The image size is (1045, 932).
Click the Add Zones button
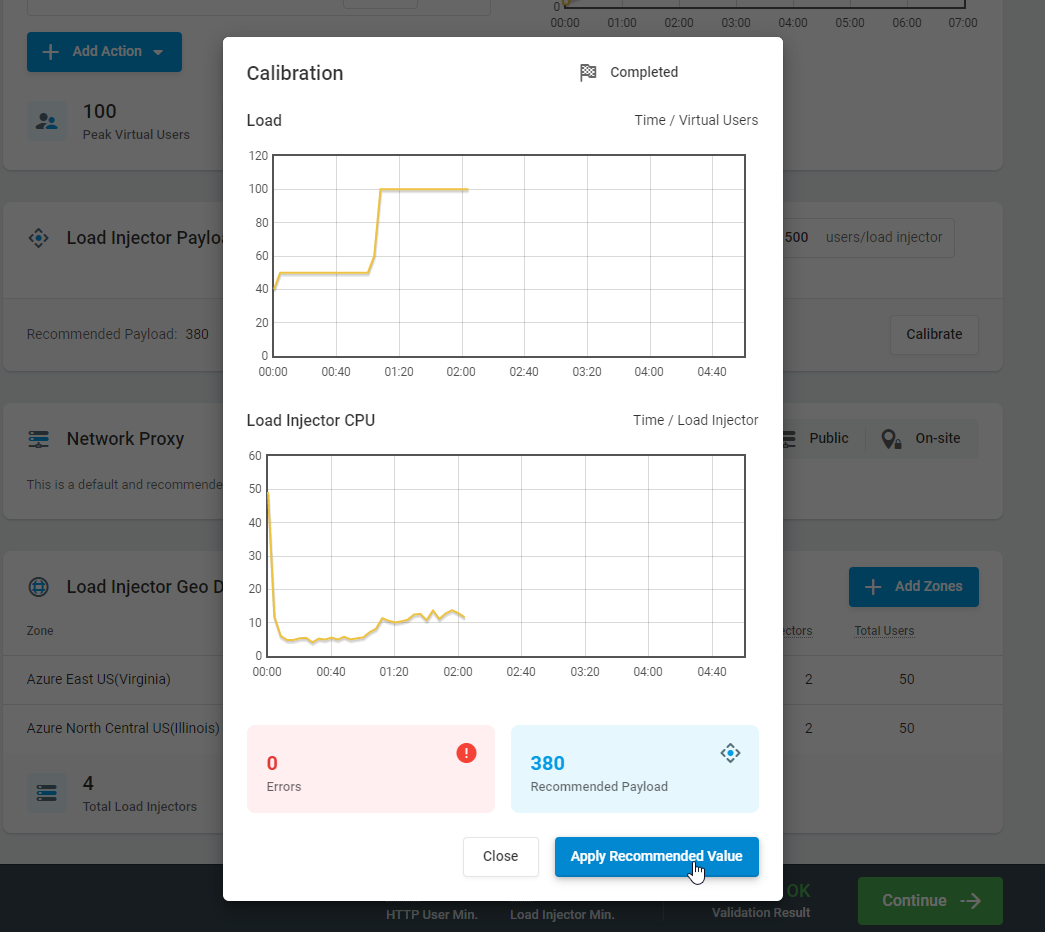click(913, 587)
